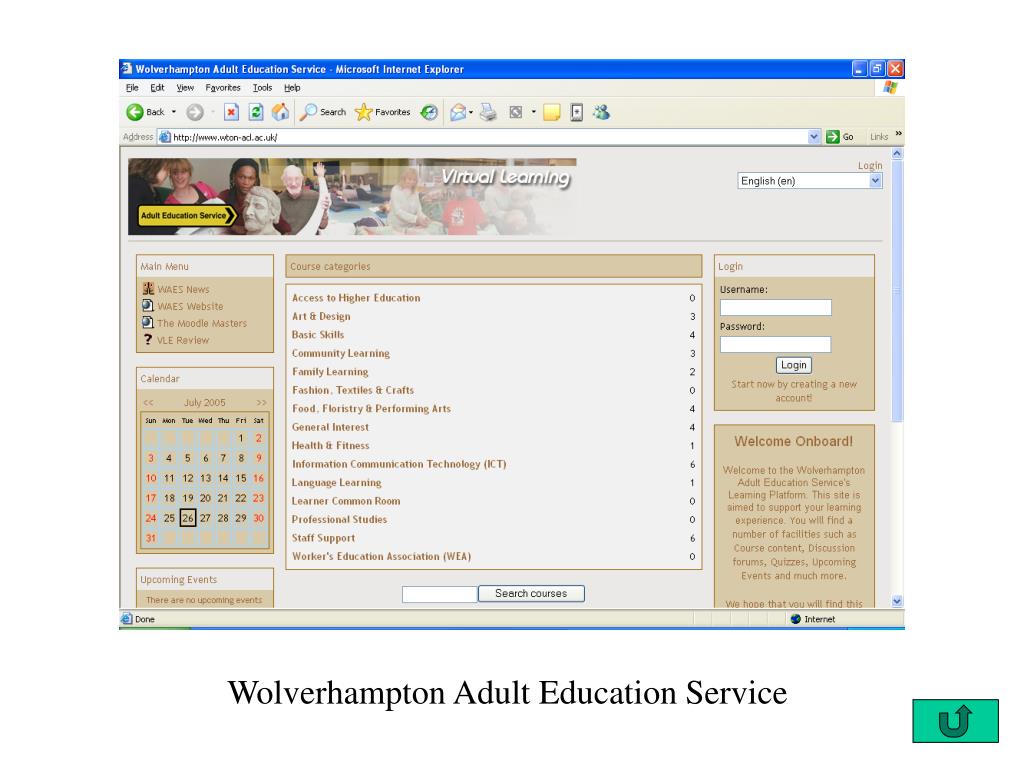Open Staff Support category
Screen dimensions: 1024x768
tap(323, 538)
